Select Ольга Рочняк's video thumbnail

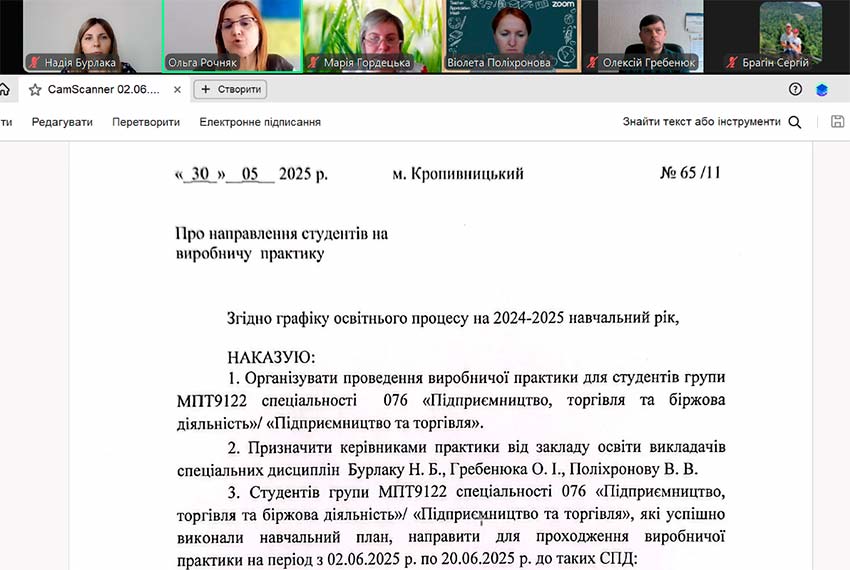point(230,36)
